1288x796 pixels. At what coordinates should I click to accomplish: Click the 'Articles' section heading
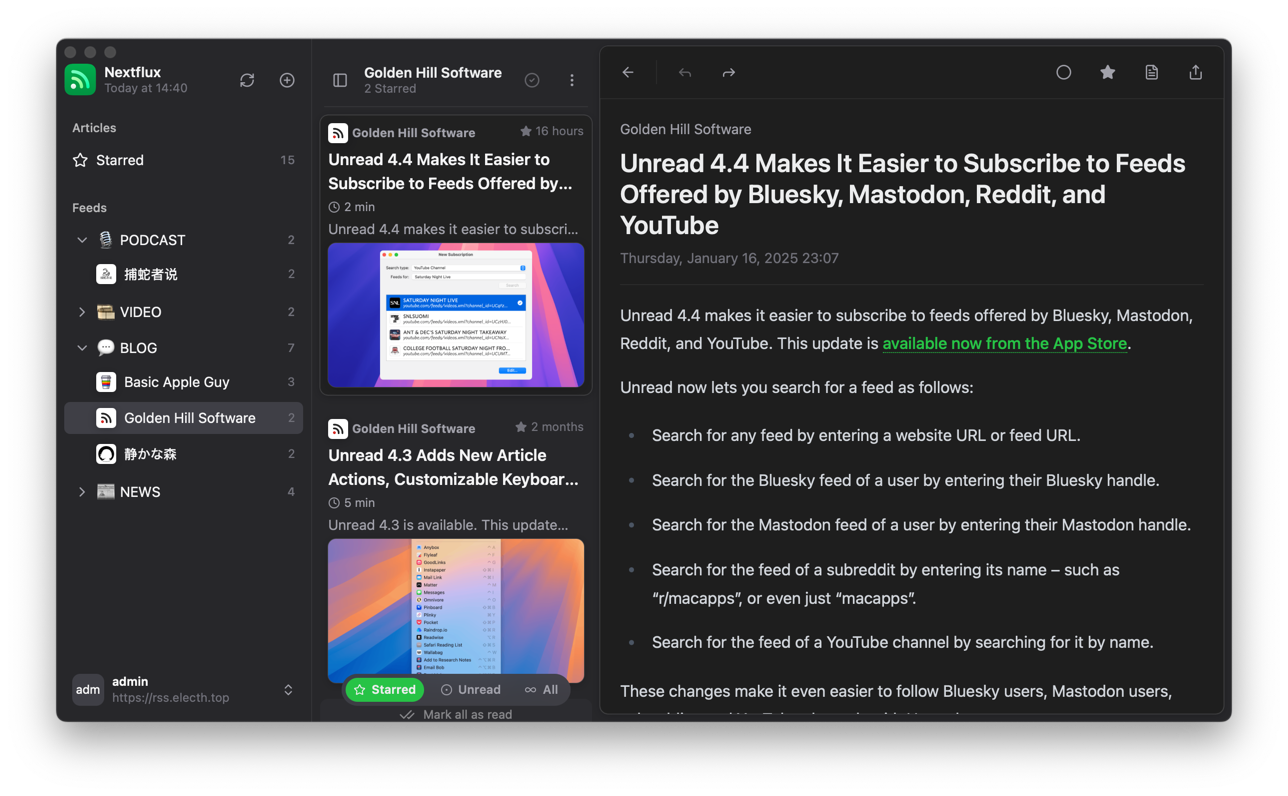click(x=94, y=128)
